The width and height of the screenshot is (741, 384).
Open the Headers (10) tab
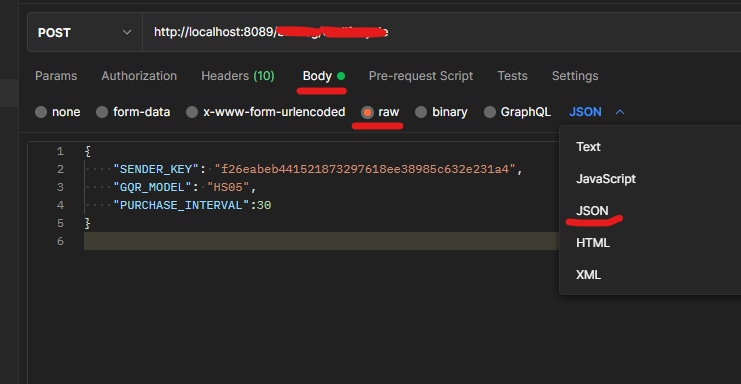pos(238,76)
